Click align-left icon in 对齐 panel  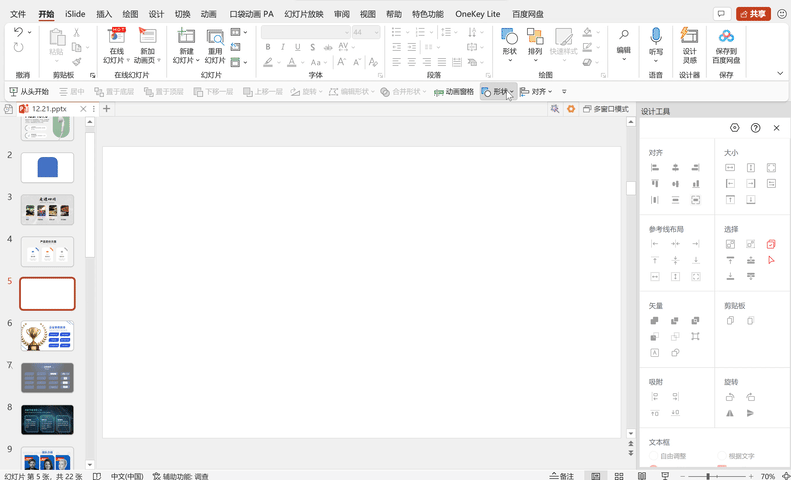tap(655, 168)
